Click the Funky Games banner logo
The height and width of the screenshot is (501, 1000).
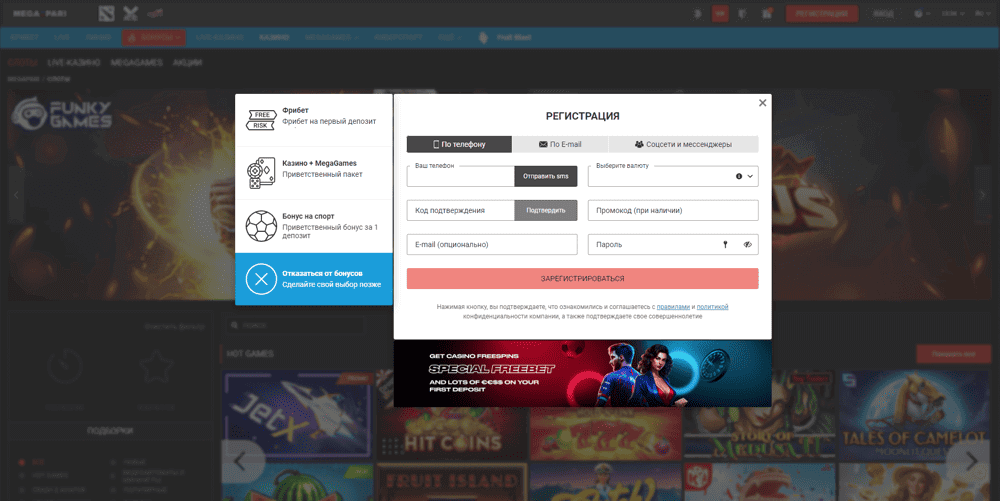(62, 114)
